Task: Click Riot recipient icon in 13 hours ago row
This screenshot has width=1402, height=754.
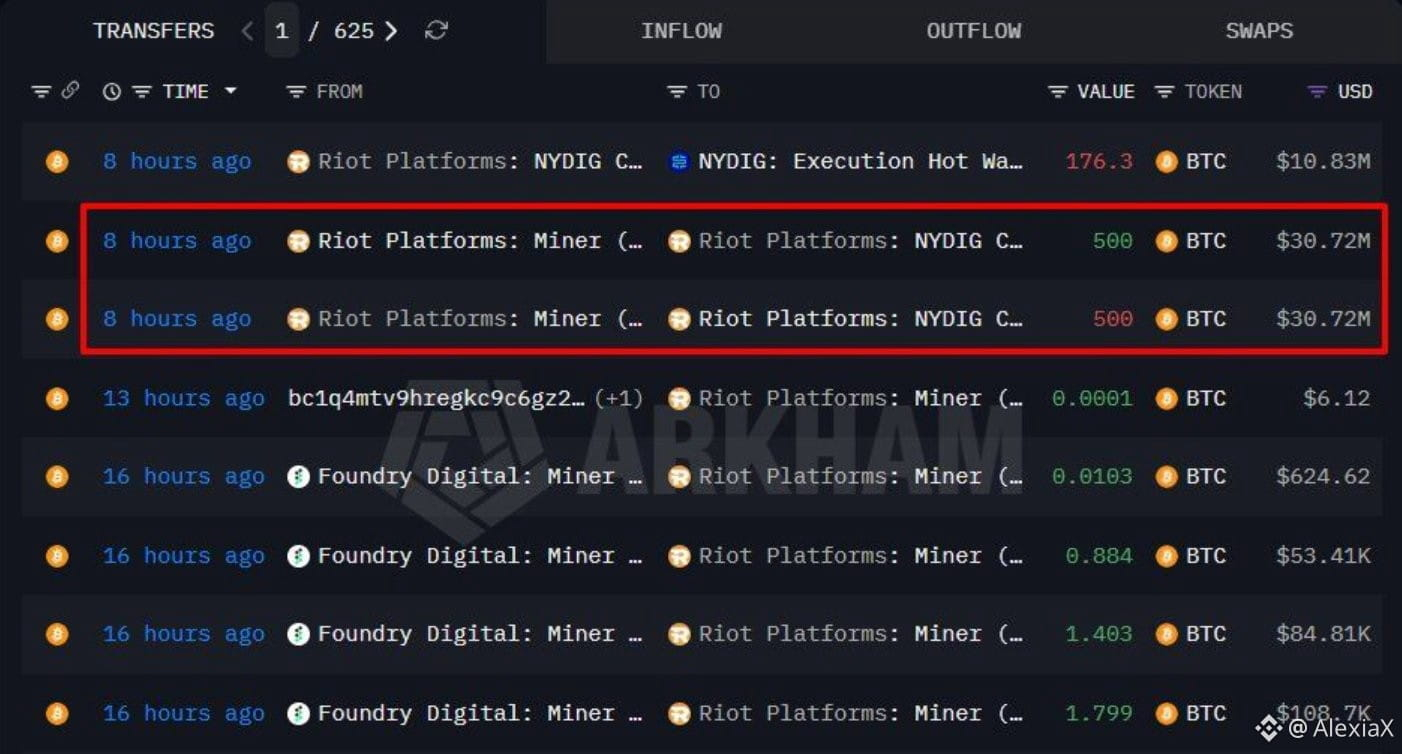Action: click(x=679, y=398)
